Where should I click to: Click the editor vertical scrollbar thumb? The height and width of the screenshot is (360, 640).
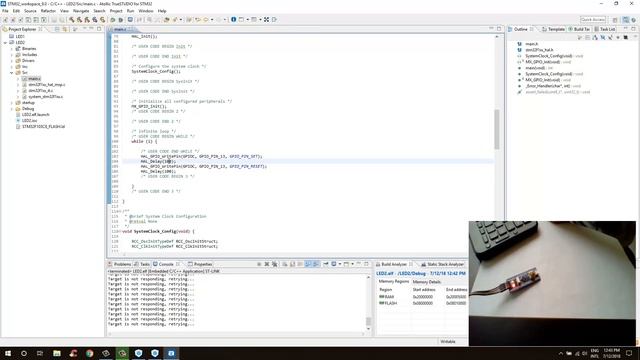[497, 129]
